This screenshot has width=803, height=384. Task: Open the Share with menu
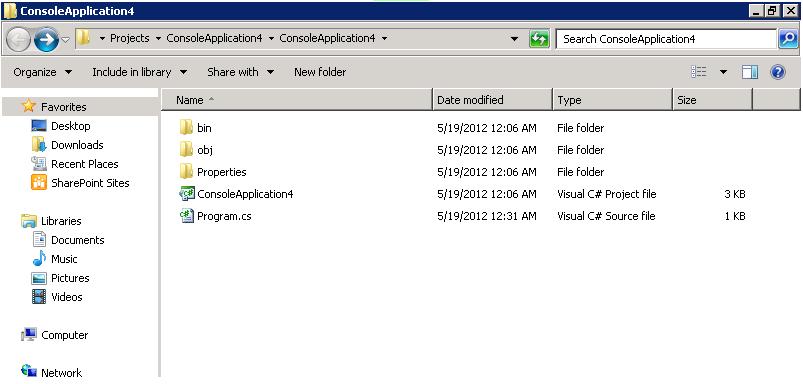pos(240,72)
